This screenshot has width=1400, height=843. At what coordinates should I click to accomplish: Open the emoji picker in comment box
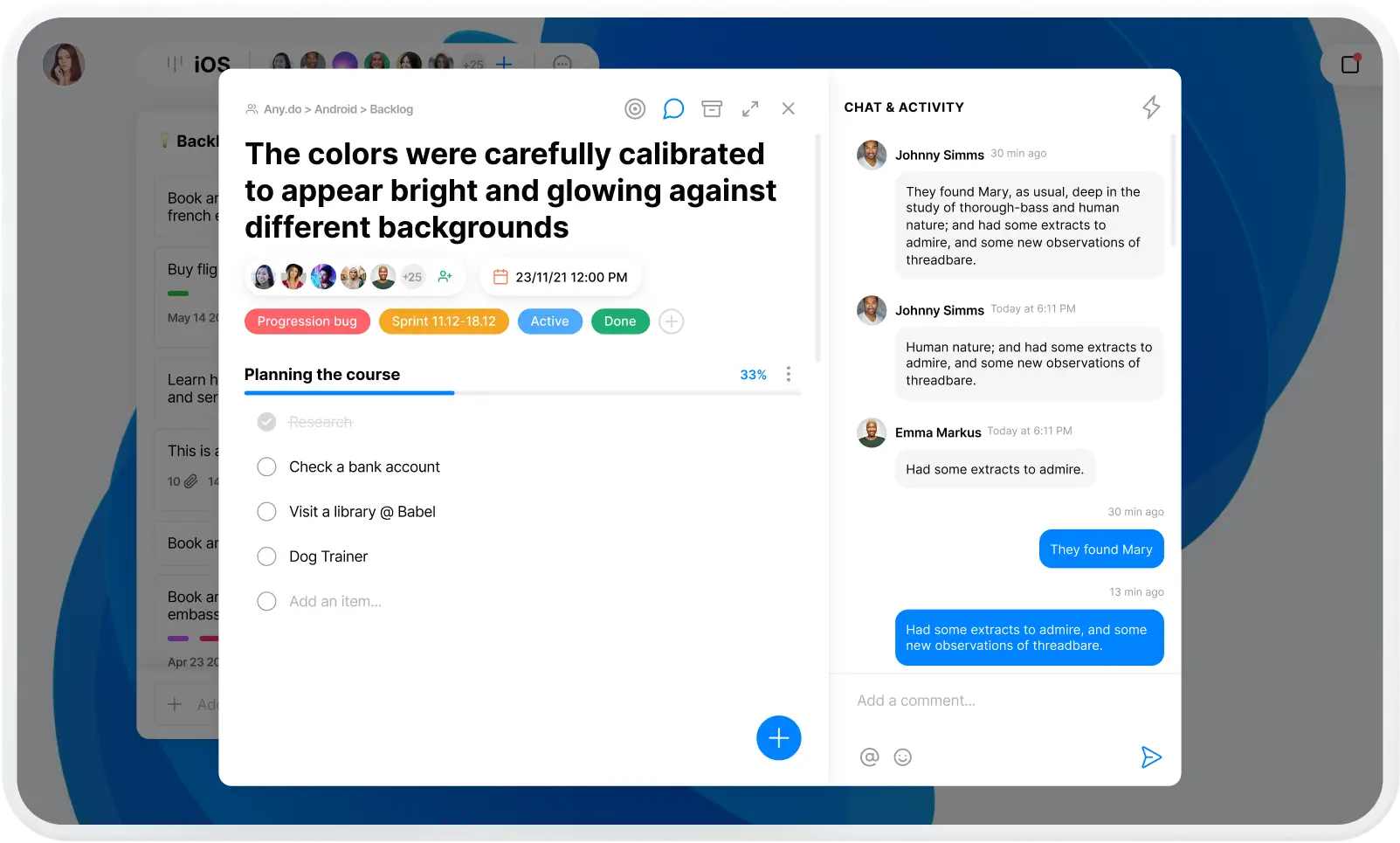pos(903,757)
